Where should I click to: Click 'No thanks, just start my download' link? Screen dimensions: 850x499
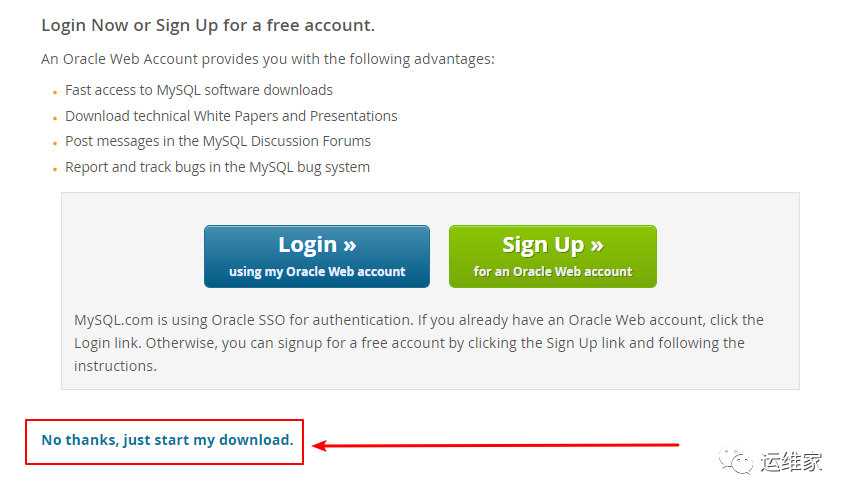167,440
